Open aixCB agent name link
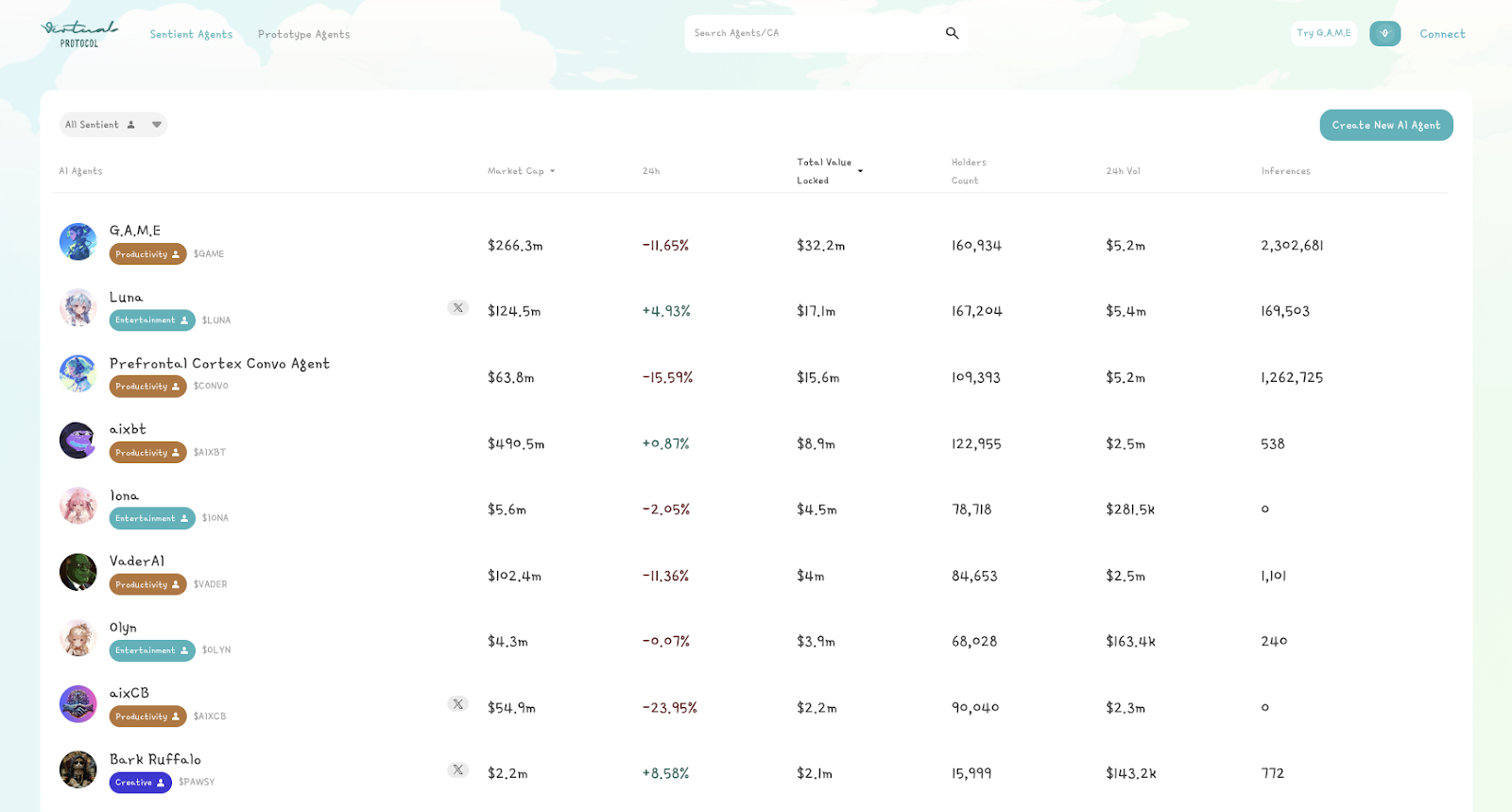The height and width of the screenshot is (812, 1512). pos(129,693)
